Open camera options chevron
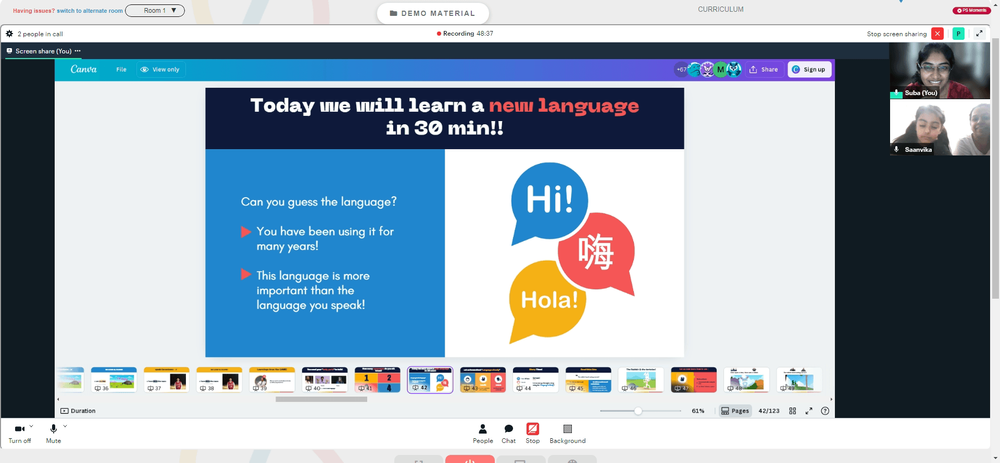 (x=32, y=426)
